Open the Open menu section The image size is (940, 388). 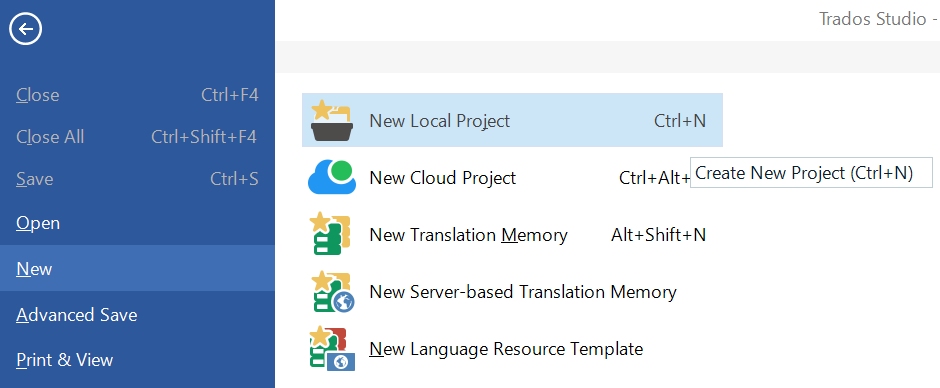137,223
